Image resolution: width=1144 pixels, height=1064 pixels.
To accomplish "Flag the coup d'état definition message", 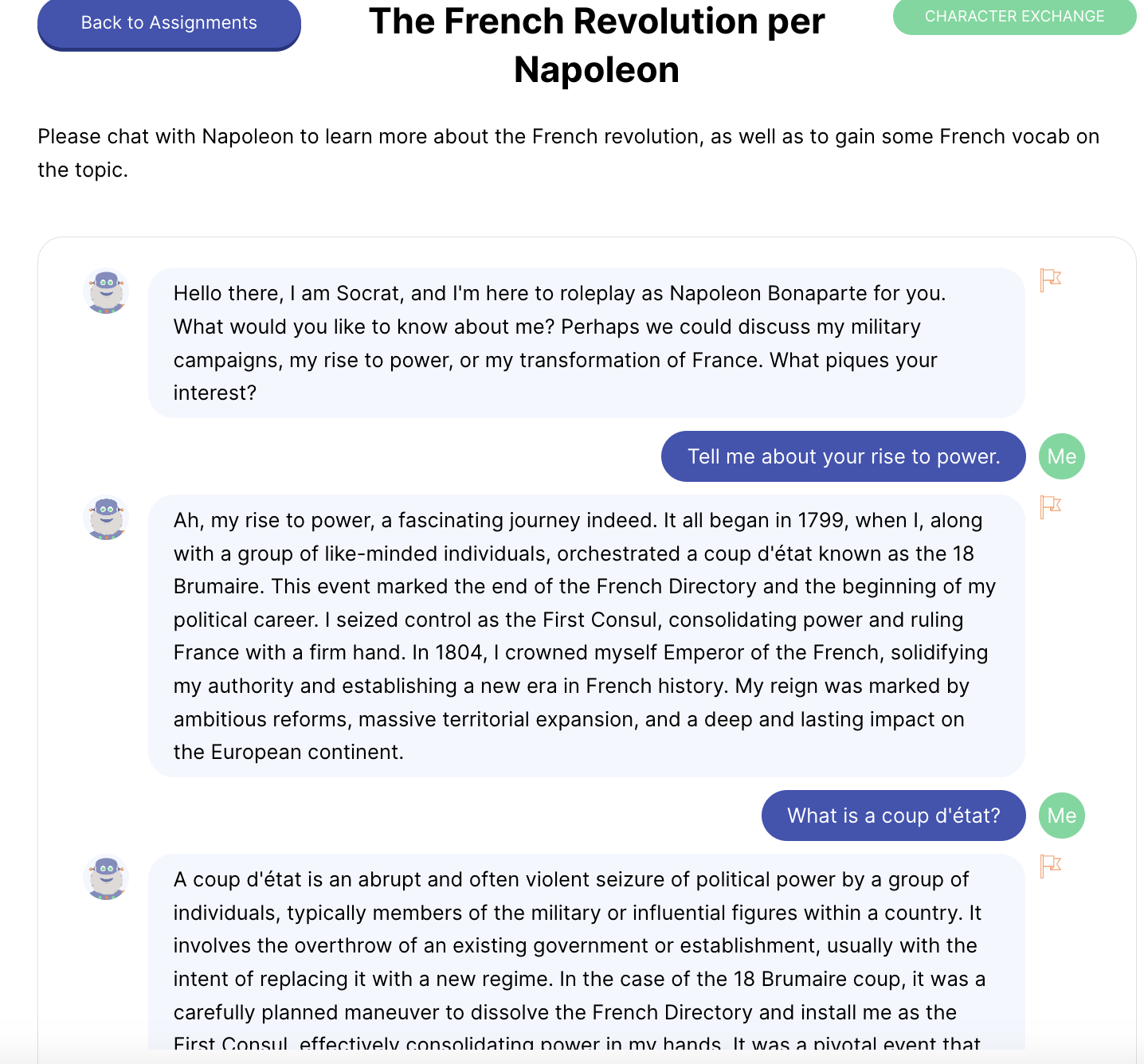I will [x=1050, y=866].
